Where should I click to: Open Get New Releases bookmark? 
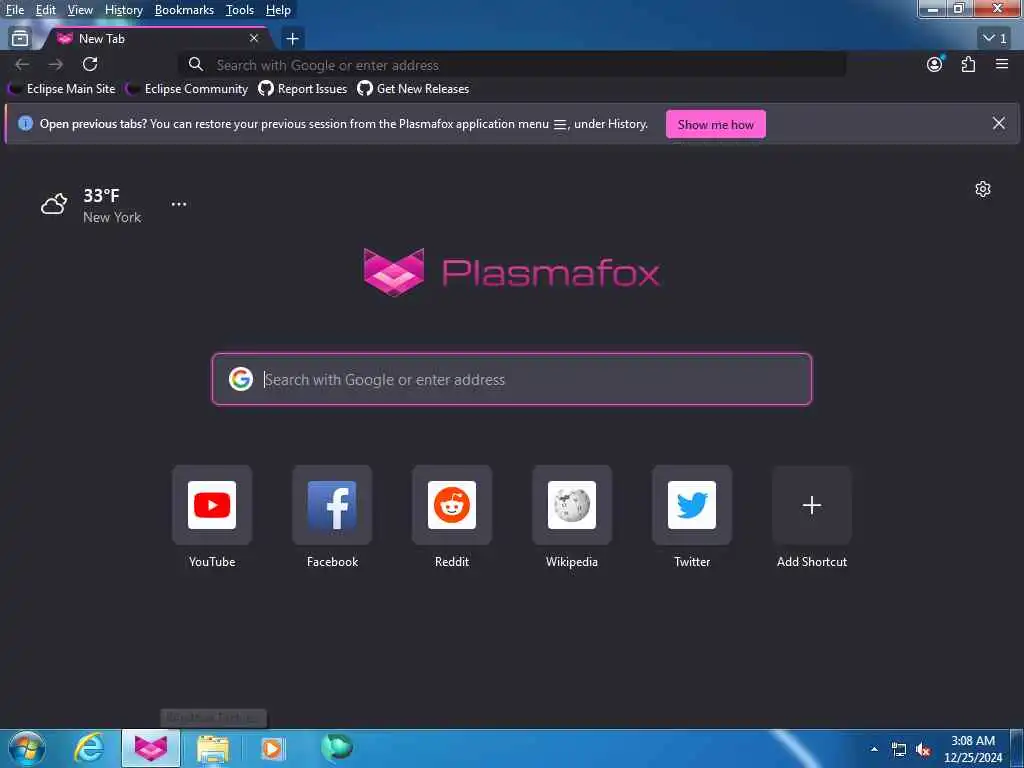click(413, 89)
